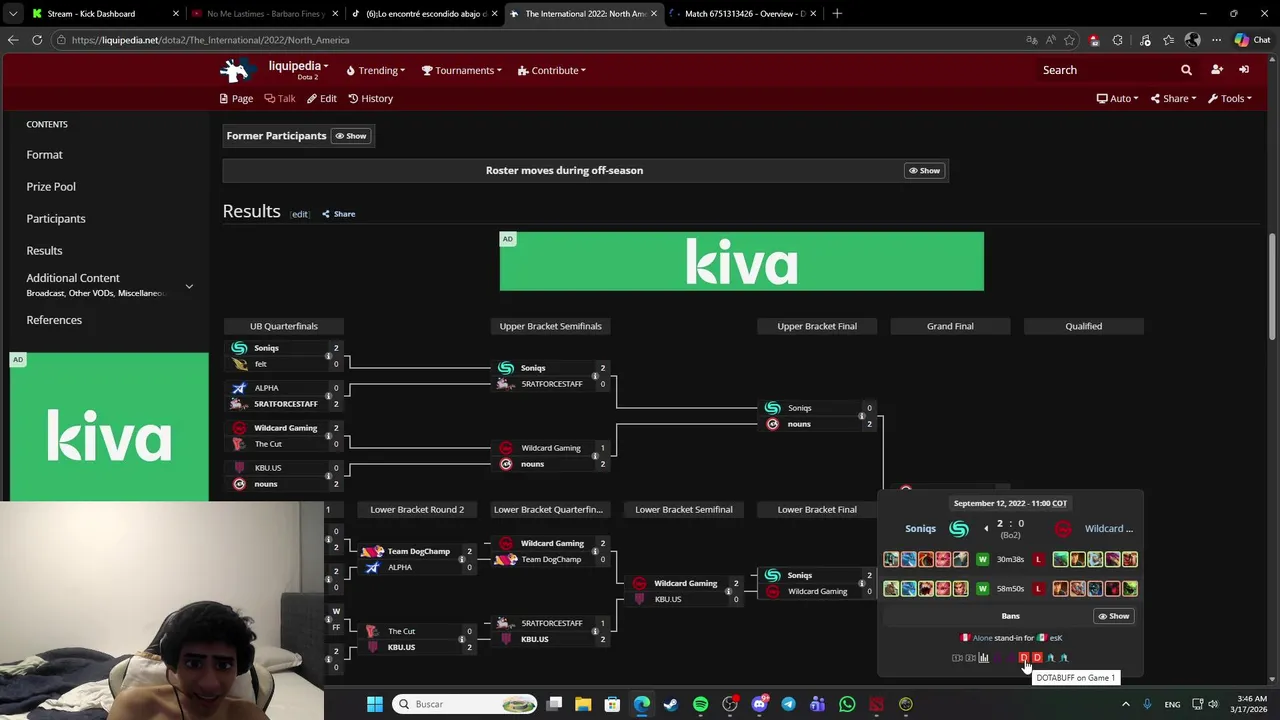1280x720 pixels.
Task: Open File Explorer from the taskbar
Action: 583,704
